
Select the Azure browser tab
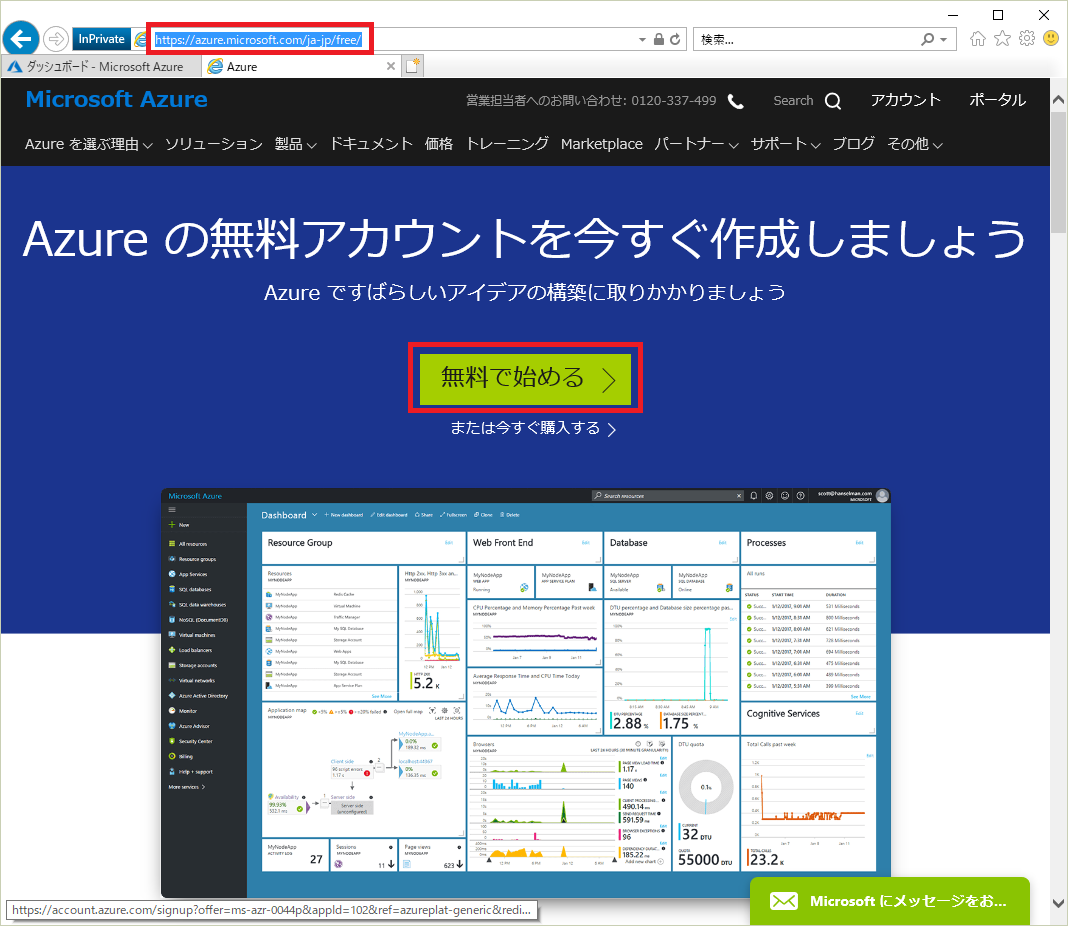tap(293, 67)
